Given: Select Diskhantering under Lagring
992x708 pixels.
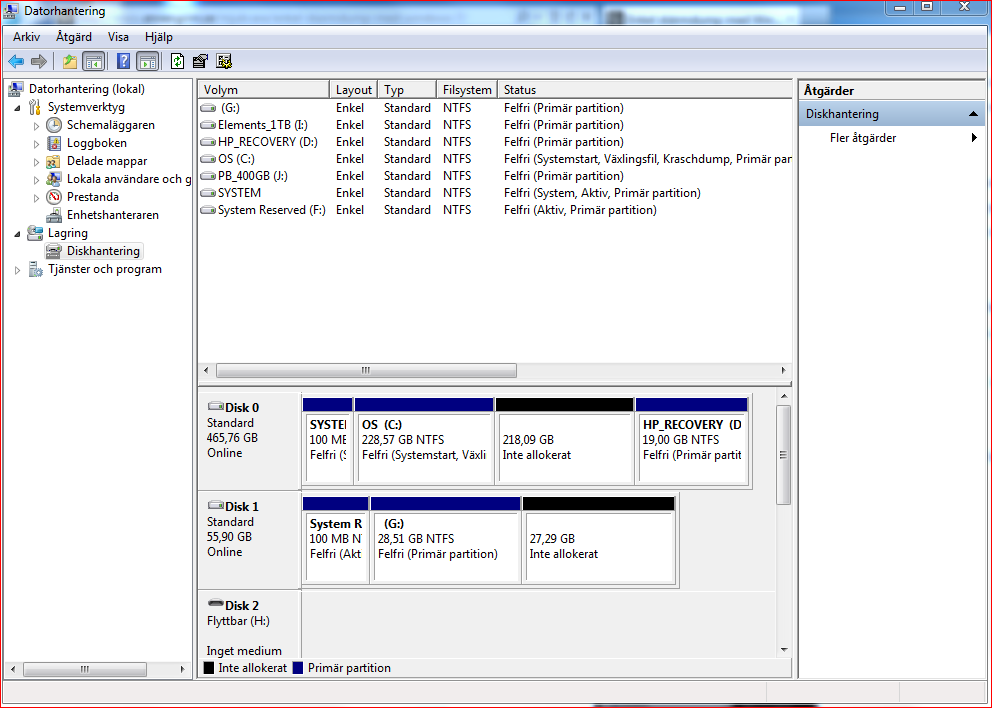Looking at the screenshot, I should click(103, 251).
